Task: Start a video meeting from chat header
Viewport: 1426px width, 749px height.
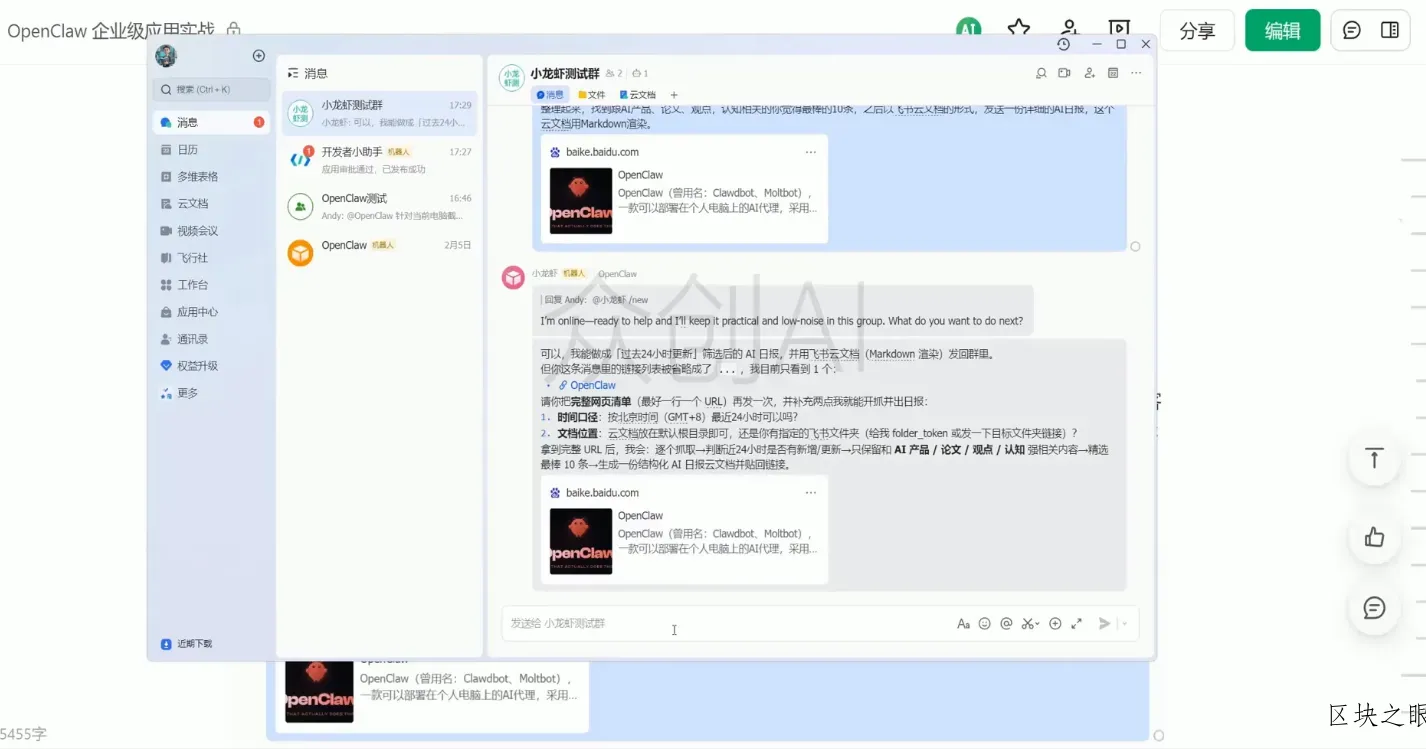Action: pos(1064,73)
